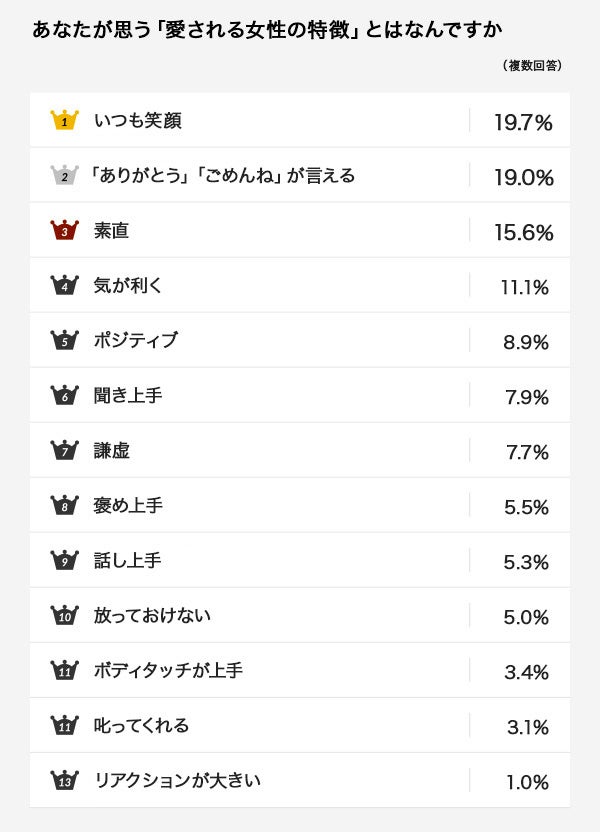This screenshot has width=600, height=832.
Task: Click the rank 9 crown beside 話し上手
Action: [x=64, y=560]
